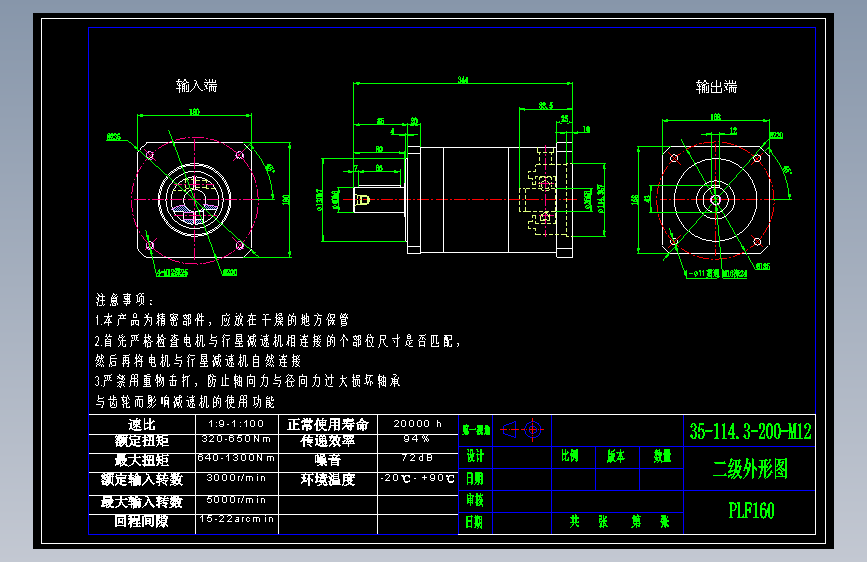The height and width of the screenshot is (562, 867).
Task: Select the '回程间隙' table cell
Action: coord(142,522)
